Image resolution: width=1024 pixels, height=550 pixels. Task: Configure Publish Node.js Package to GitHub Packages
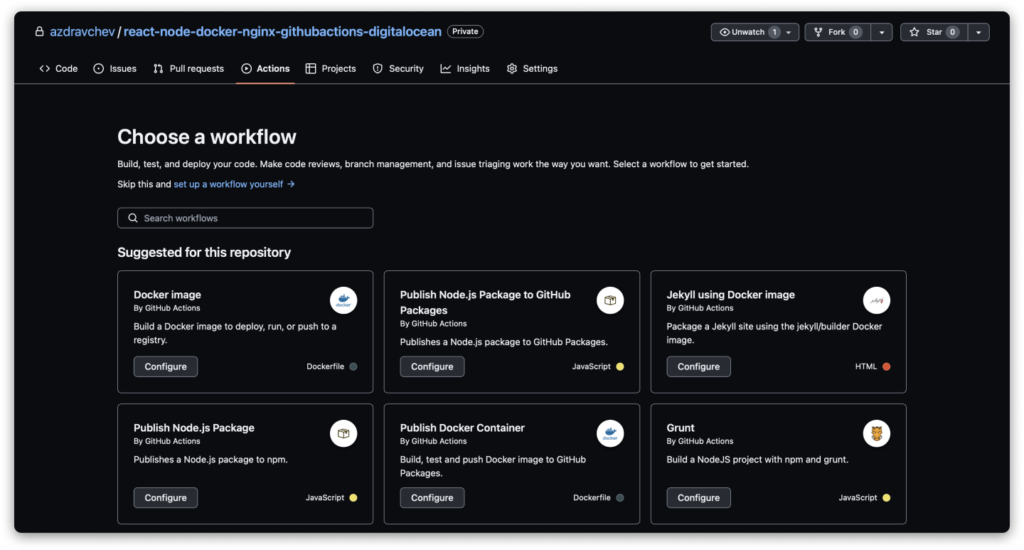(x=432, y=366)
